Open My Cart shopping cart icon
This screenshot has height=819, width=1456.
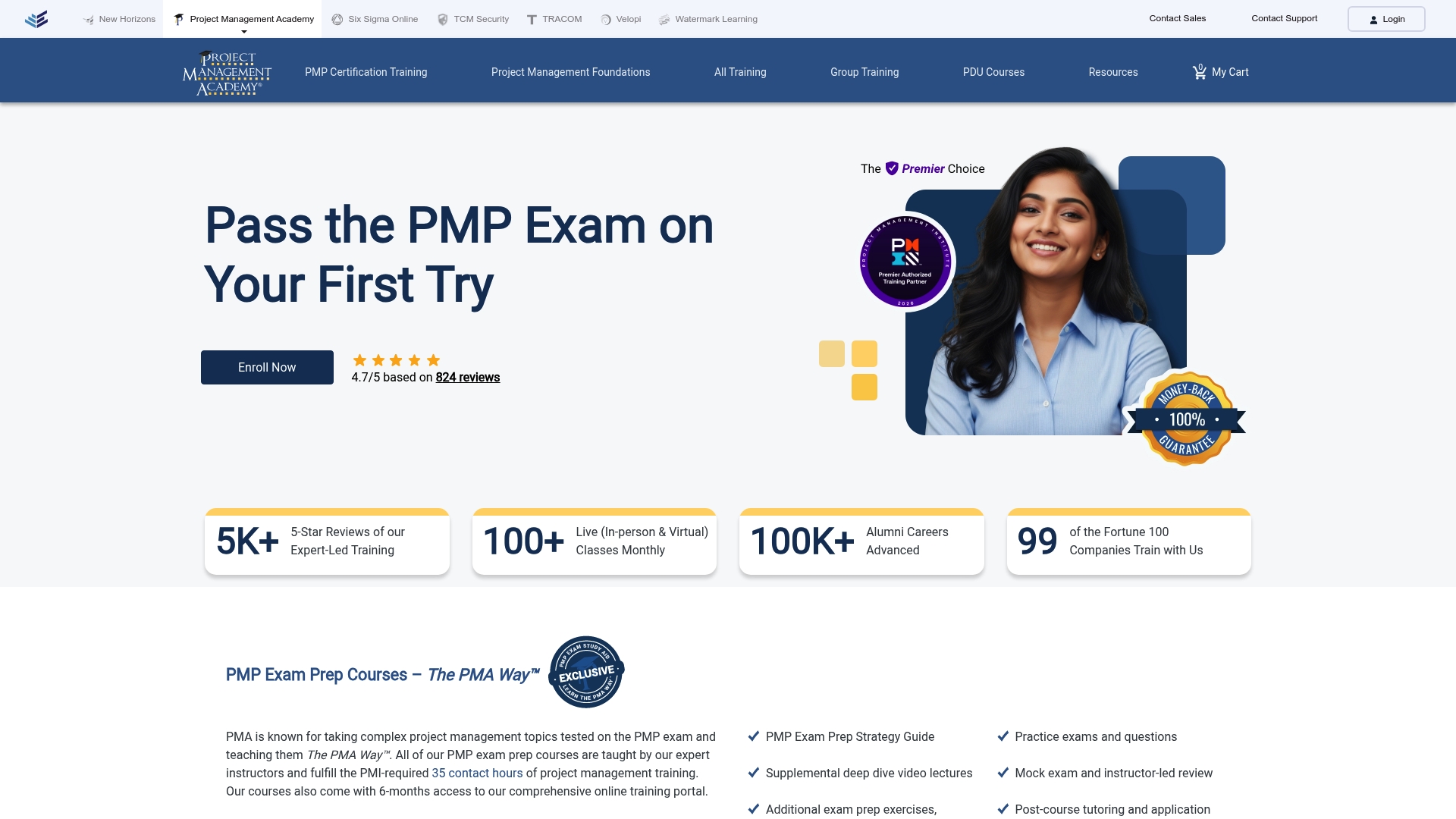tap(1200, 71)
